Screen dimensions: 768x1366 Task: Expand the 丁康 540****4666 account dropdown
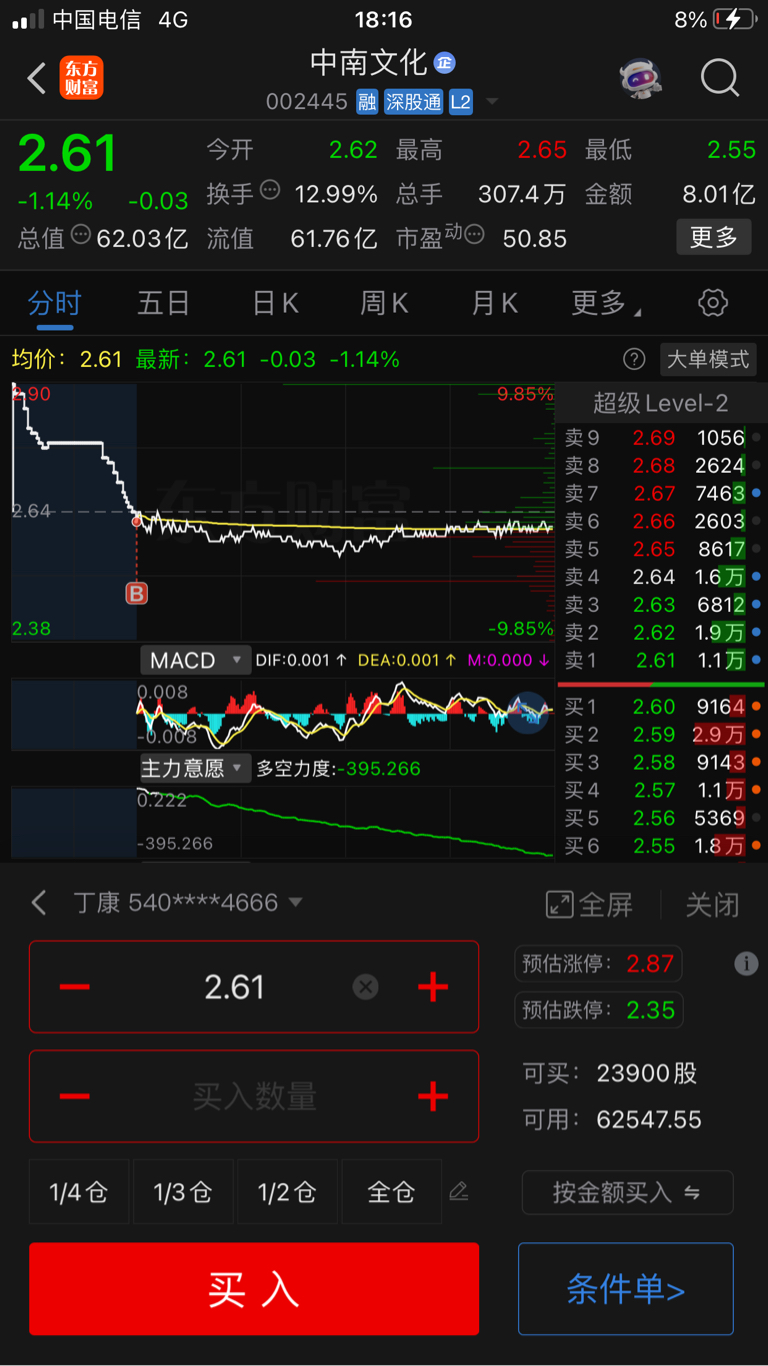tap(188, 903)
